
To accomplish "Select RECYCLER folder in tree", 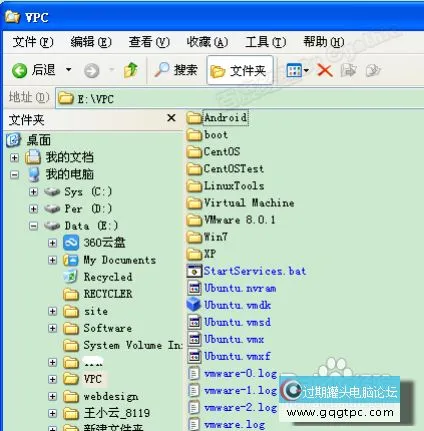I will pyautogui.click(x=108, y=294).
